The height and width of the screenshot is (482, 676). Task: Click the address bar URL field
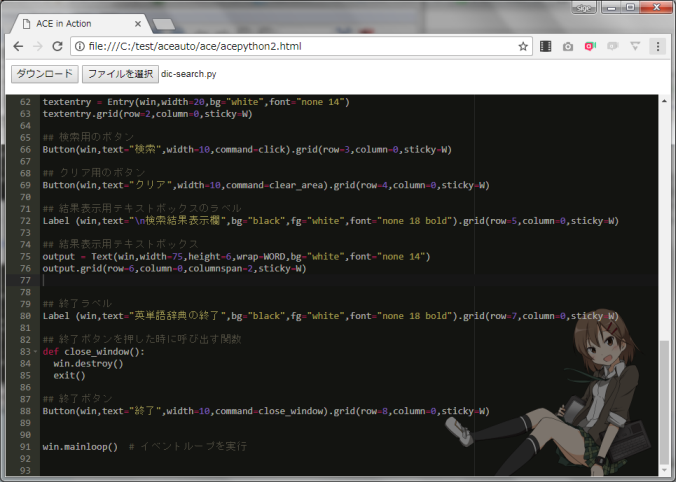[302, 46]
